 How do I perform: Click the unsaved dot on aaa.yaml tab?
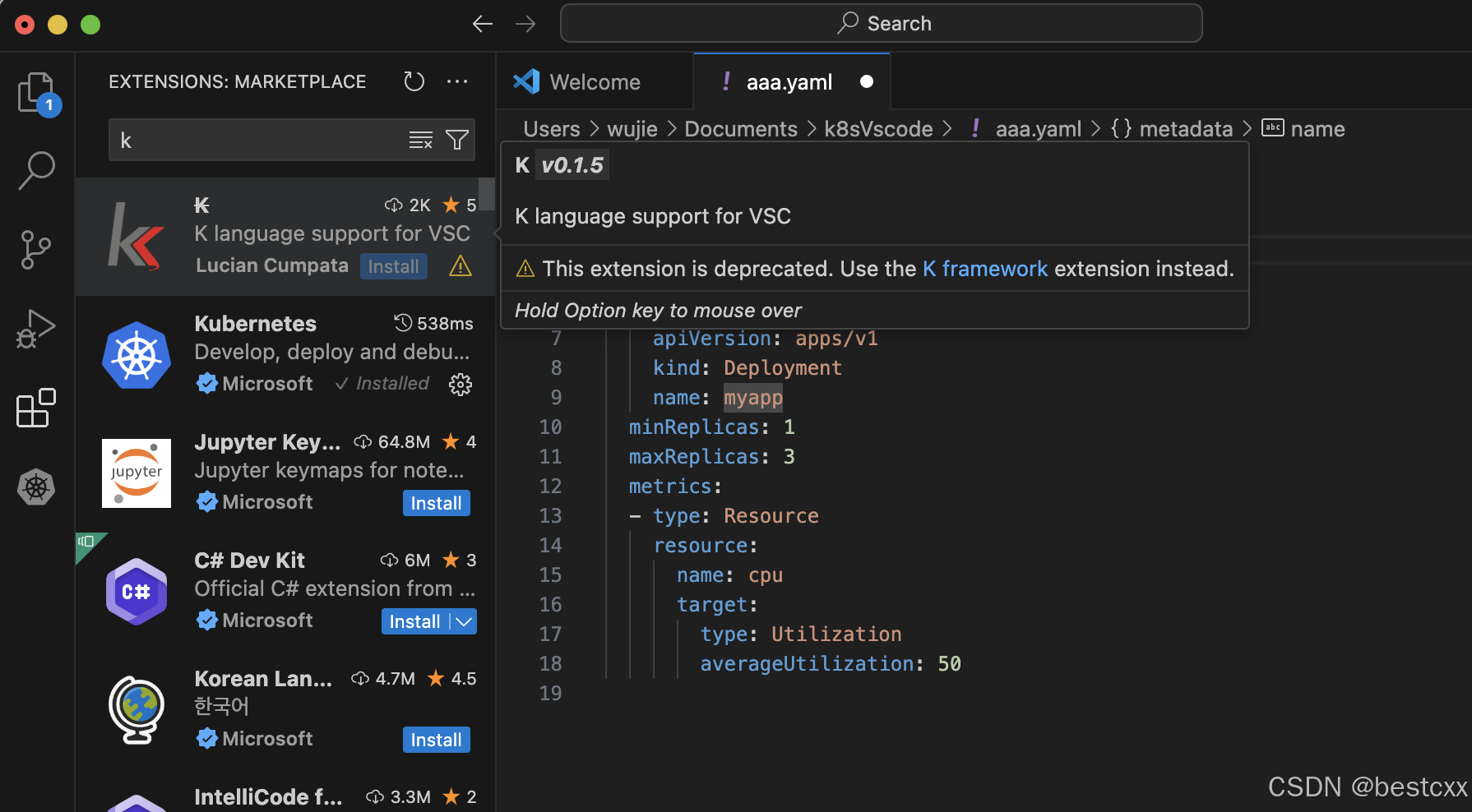867,81
